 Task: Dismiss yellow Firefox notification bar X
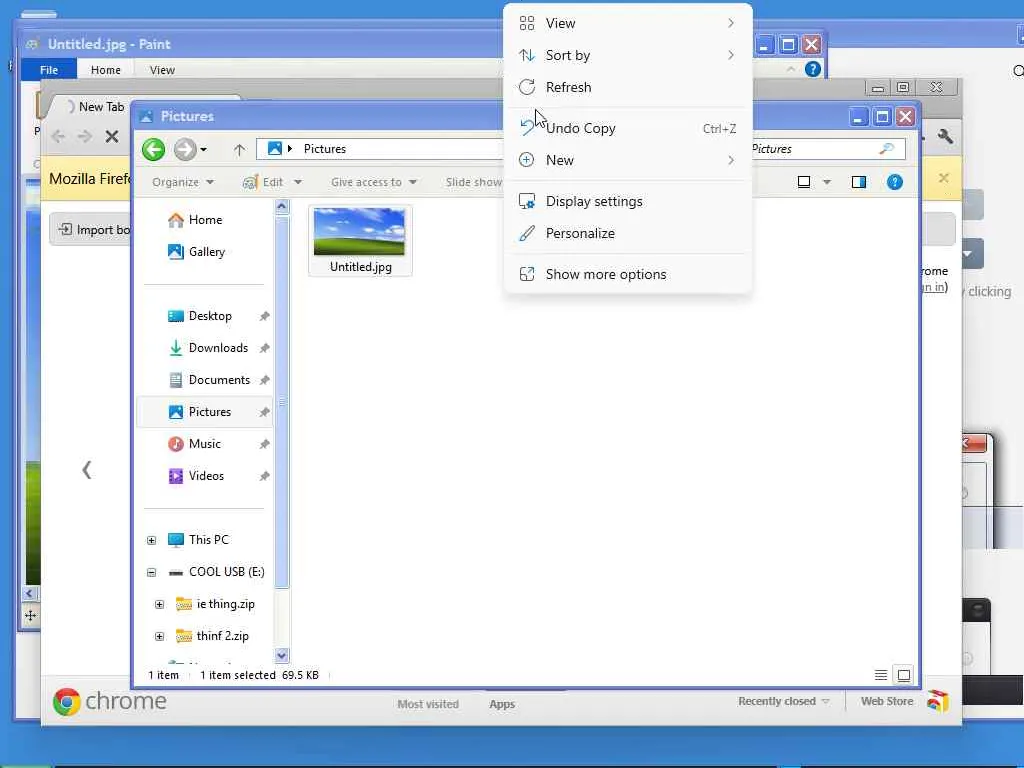(944, 178)
